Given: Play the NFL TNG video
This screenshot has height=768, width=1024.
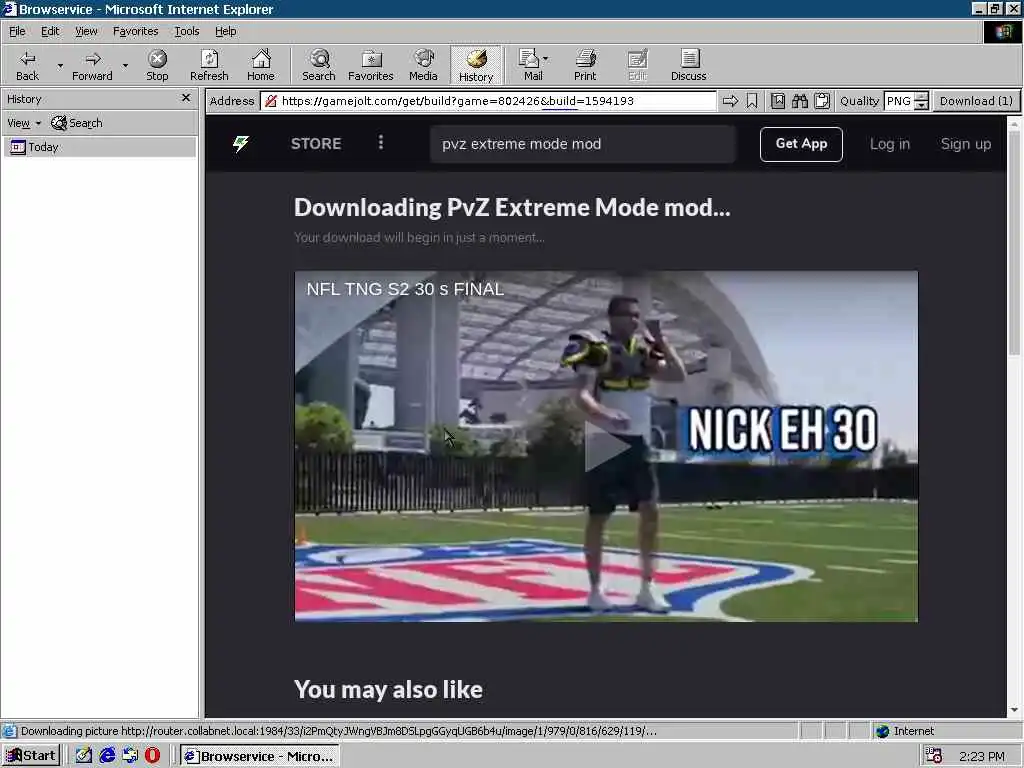Looking at the screenshot, I should 606,447.
